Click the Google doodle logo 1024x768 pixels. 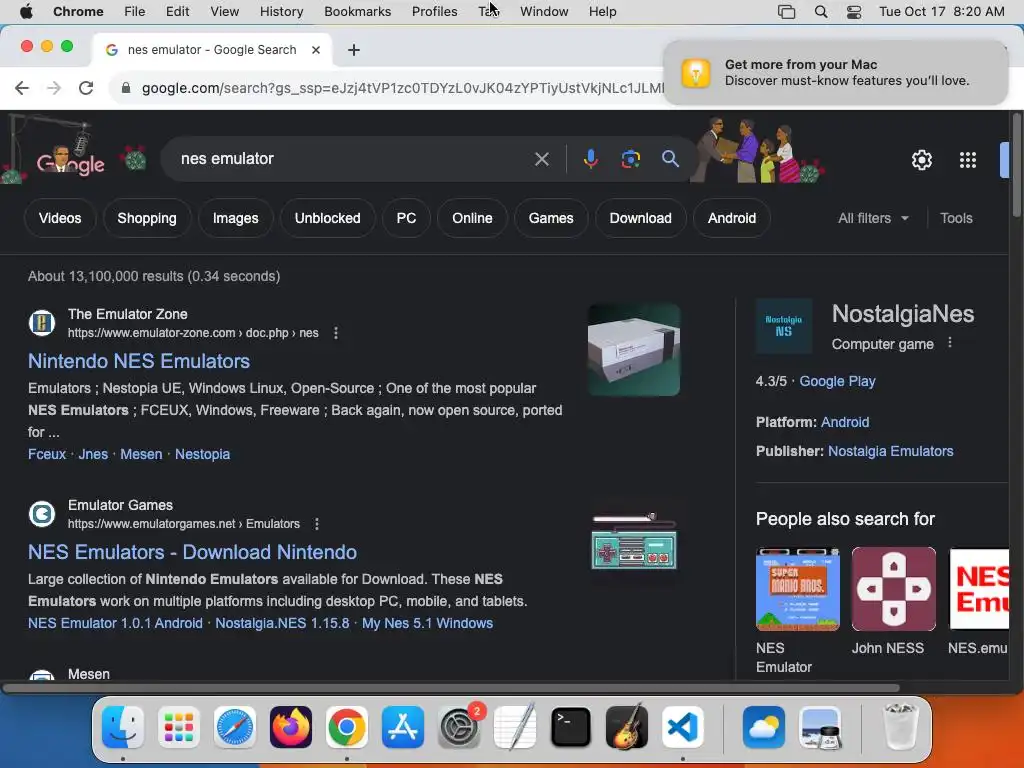tap(70, 160)
